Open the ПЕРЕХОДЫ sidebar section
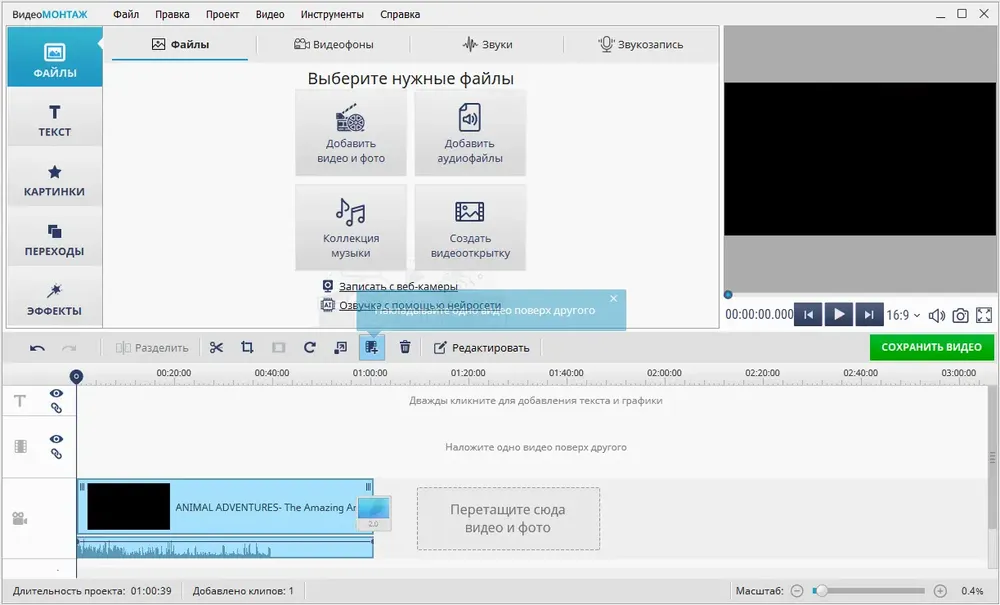The height and width of the screenshot is (605, 1000). (x=55, y=238)
